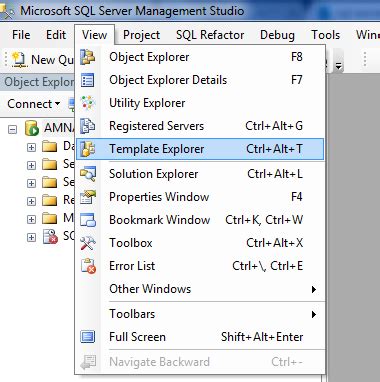This screenshot has height=382, width=380.
Task: Open the SQL Refactor menu
Action: coord(210,35)
